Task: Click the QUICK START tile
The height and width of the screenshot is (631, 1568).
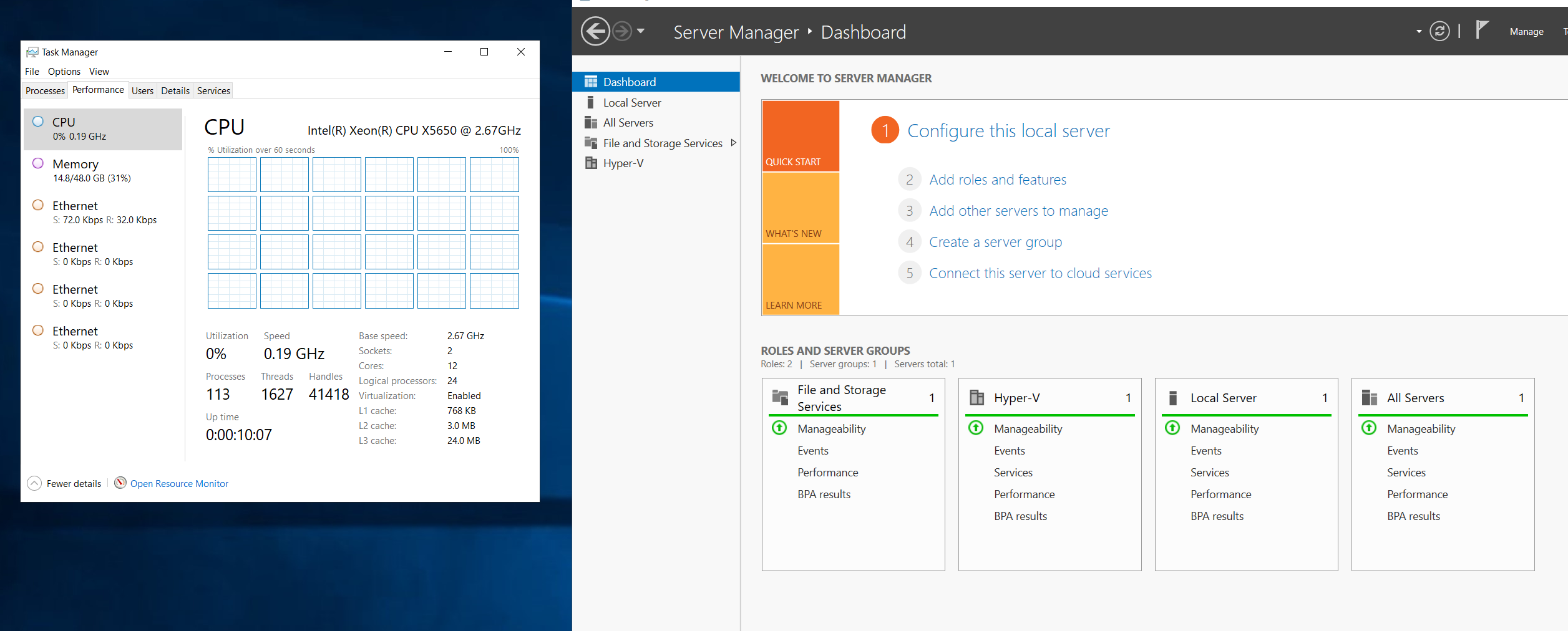Action: (800, 136)
